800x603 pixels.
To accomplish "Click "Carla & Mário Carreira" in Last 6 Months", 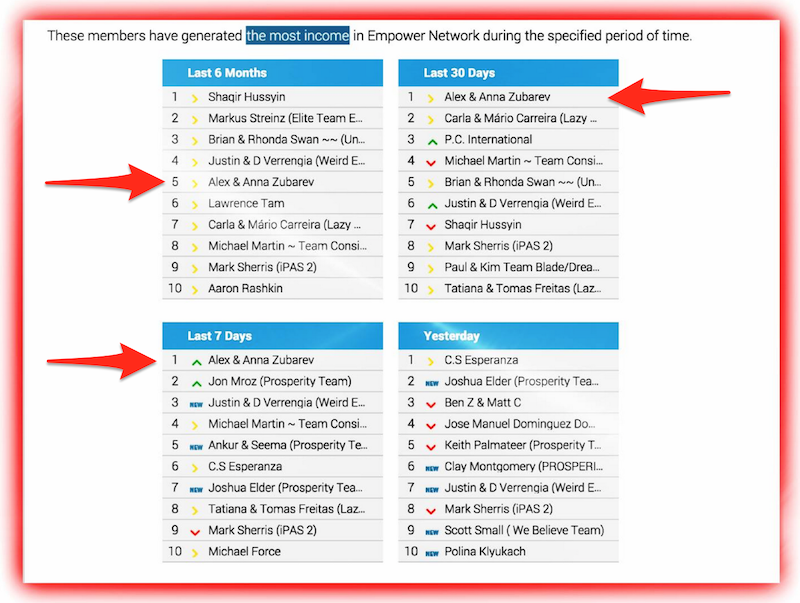I will [x=264, y=225].
